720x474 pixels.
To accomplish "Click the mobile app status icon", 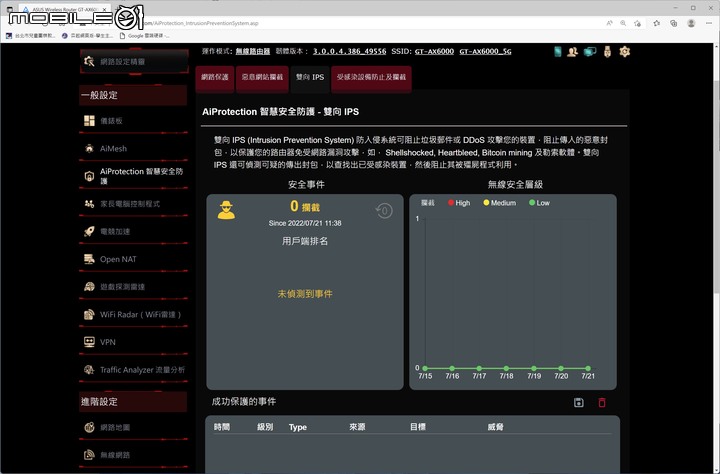I will [557, 52].
